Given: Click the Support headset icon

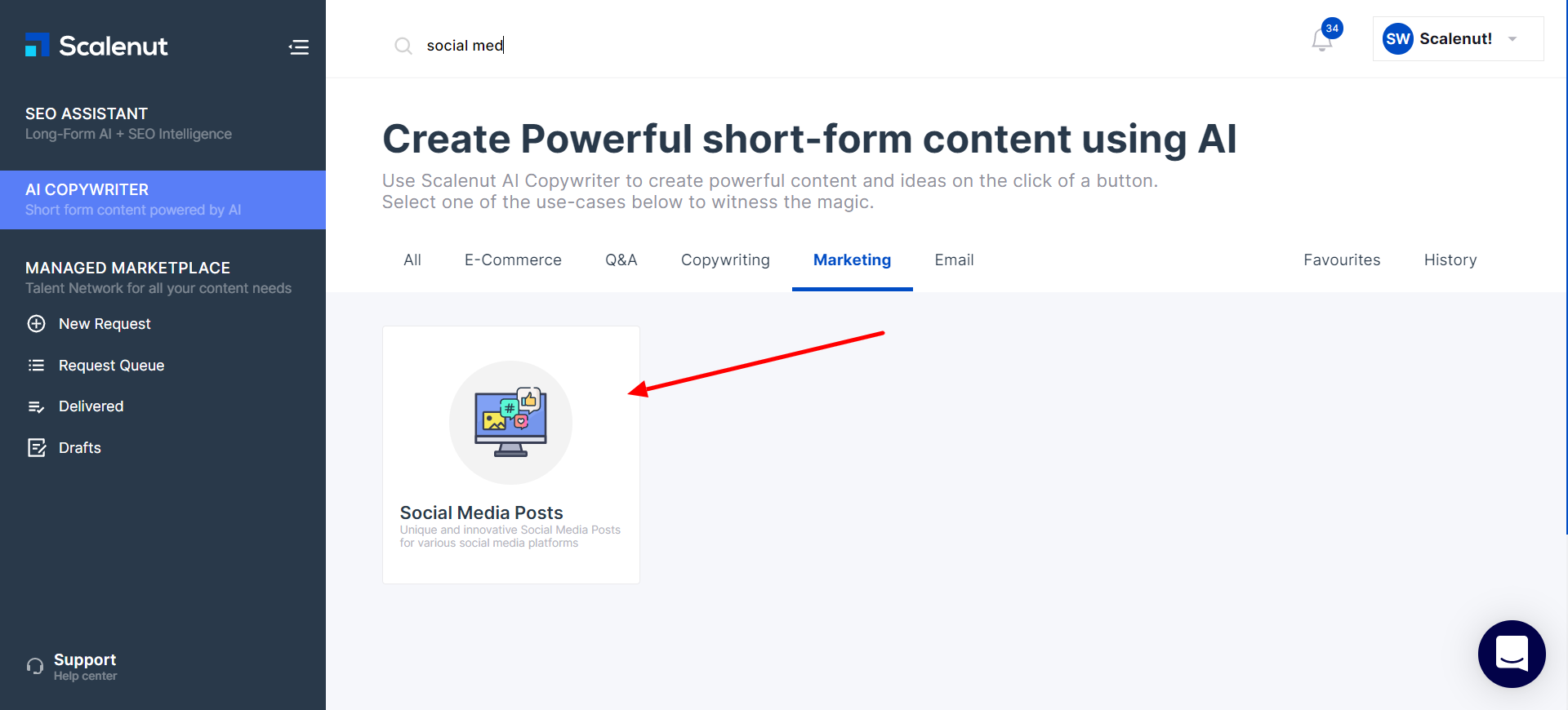Looking at the screenshot, I should (35, 666).
